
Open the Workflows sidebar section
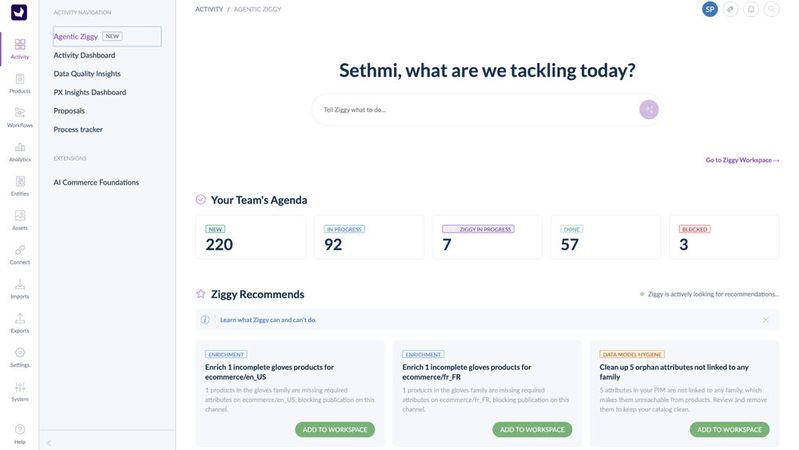tap(20, 118)
